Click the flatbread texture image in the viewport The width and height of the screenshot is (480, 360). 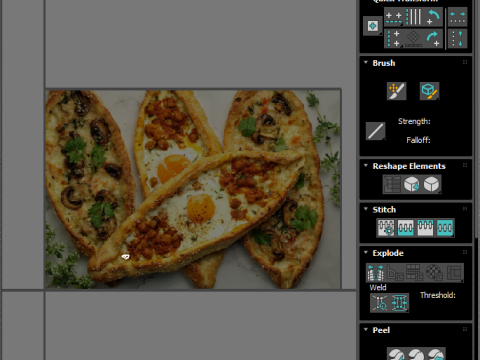click(193, 189)
